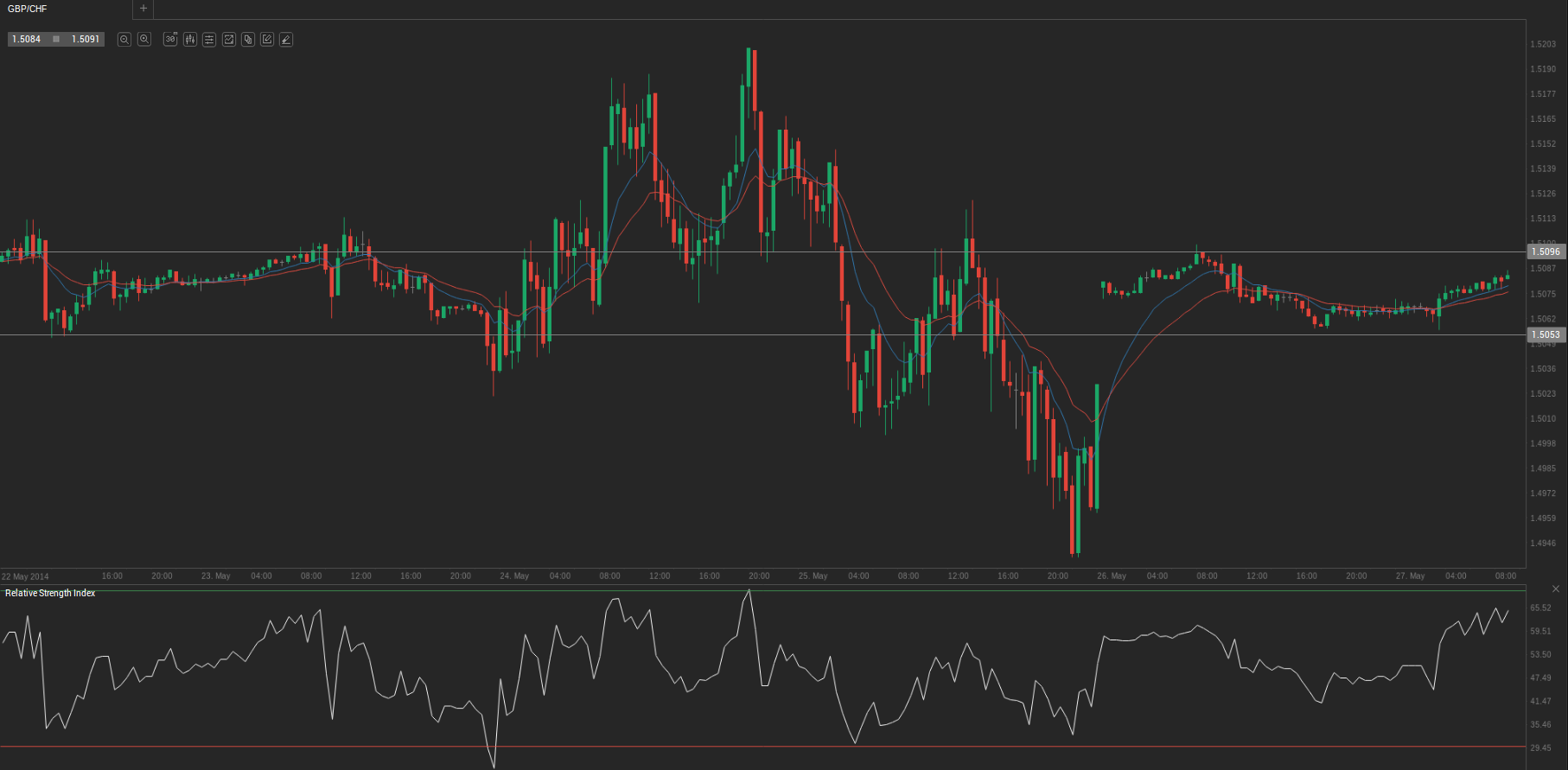Click the 1.5096 price level marker
This screenshot has width=1568, height=770.
1546,251
